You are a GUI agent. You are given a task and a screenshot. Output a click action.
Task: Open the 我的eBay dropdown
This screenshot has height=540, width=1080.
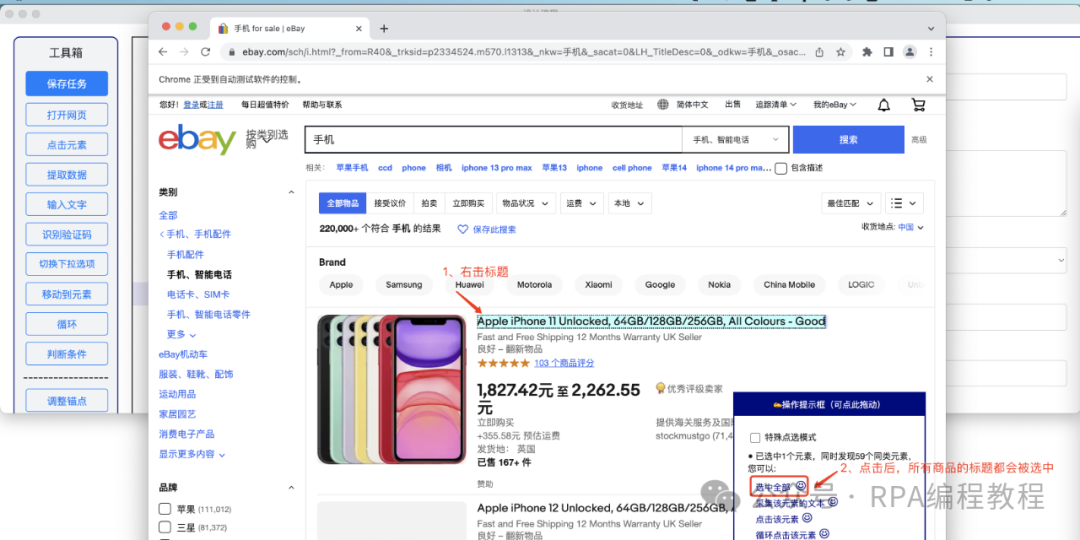(x=834, y=105)
